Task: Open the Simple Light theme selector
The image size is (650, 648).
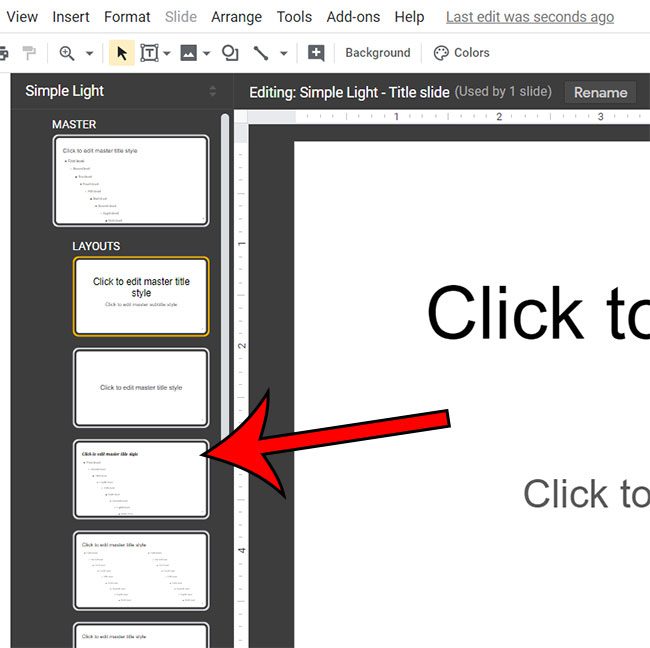Action: 120,91
